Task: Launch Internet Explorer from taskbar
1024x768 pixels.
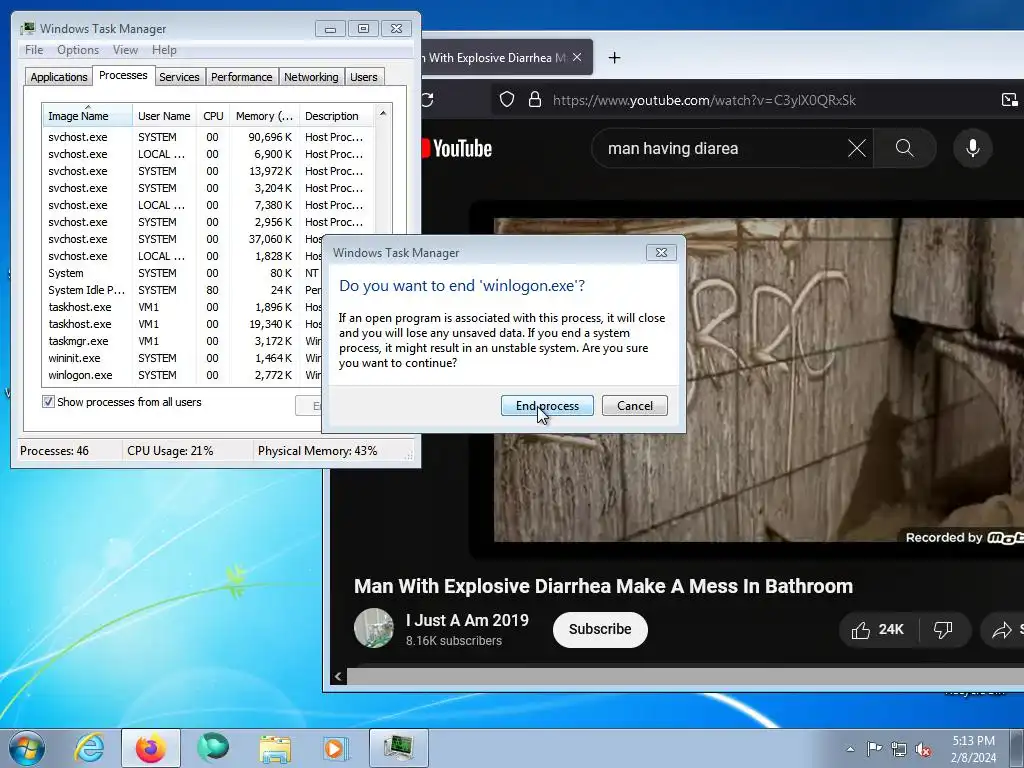Action: pyautogui.click(x=89, y=748)
